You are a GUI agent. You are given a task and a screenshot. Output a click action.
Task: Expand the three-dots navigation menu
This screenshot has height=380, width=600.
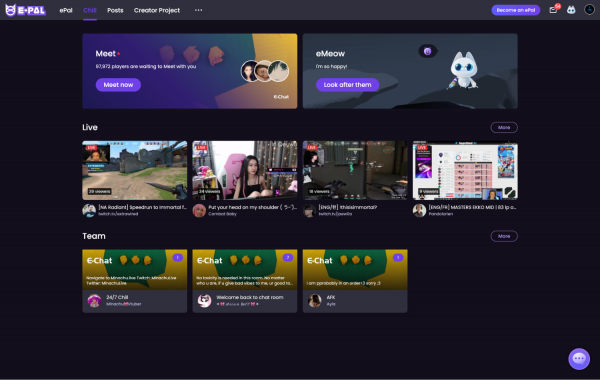pyautogui.click(x=198, y=10)
